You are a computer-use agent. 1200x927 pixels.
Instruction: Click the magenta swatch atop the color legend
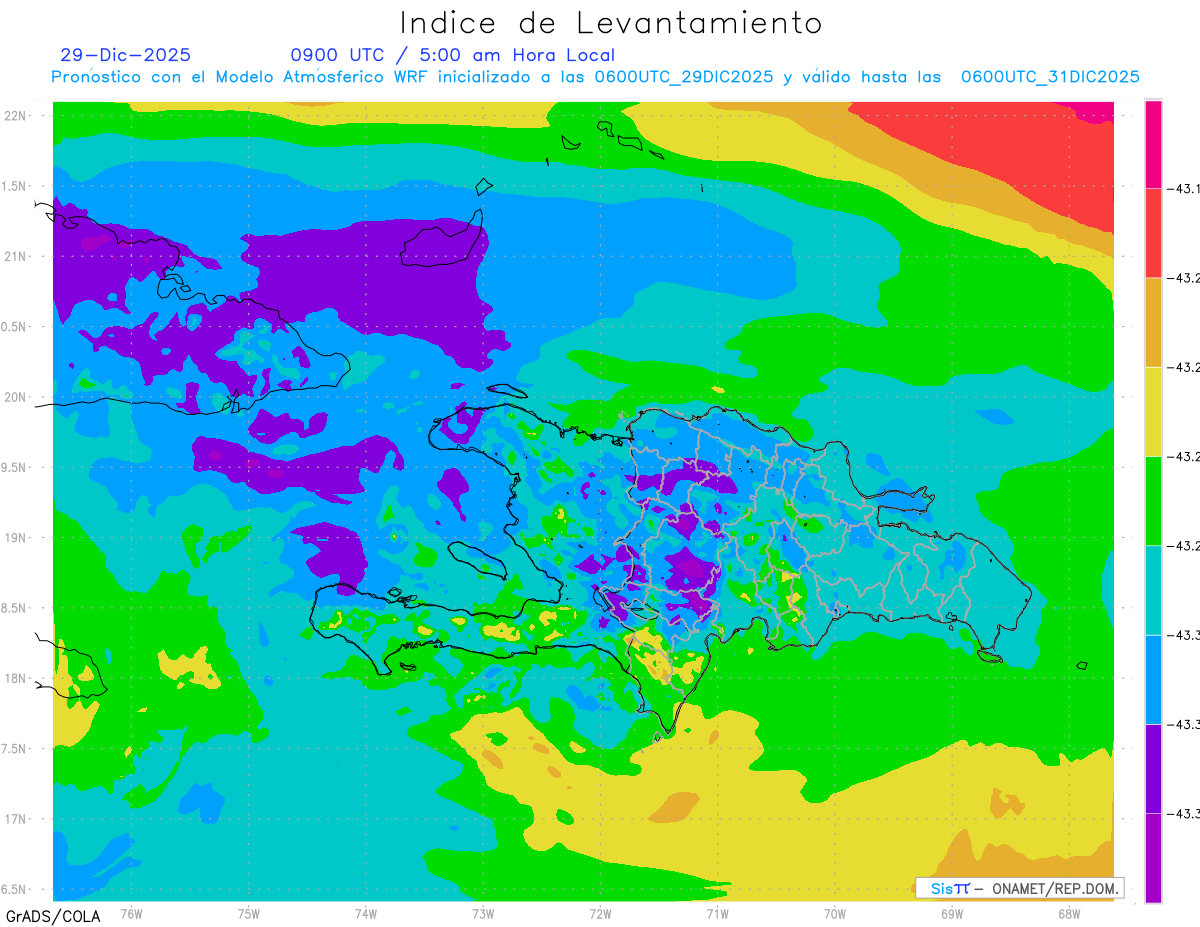tap(1153, 144)
